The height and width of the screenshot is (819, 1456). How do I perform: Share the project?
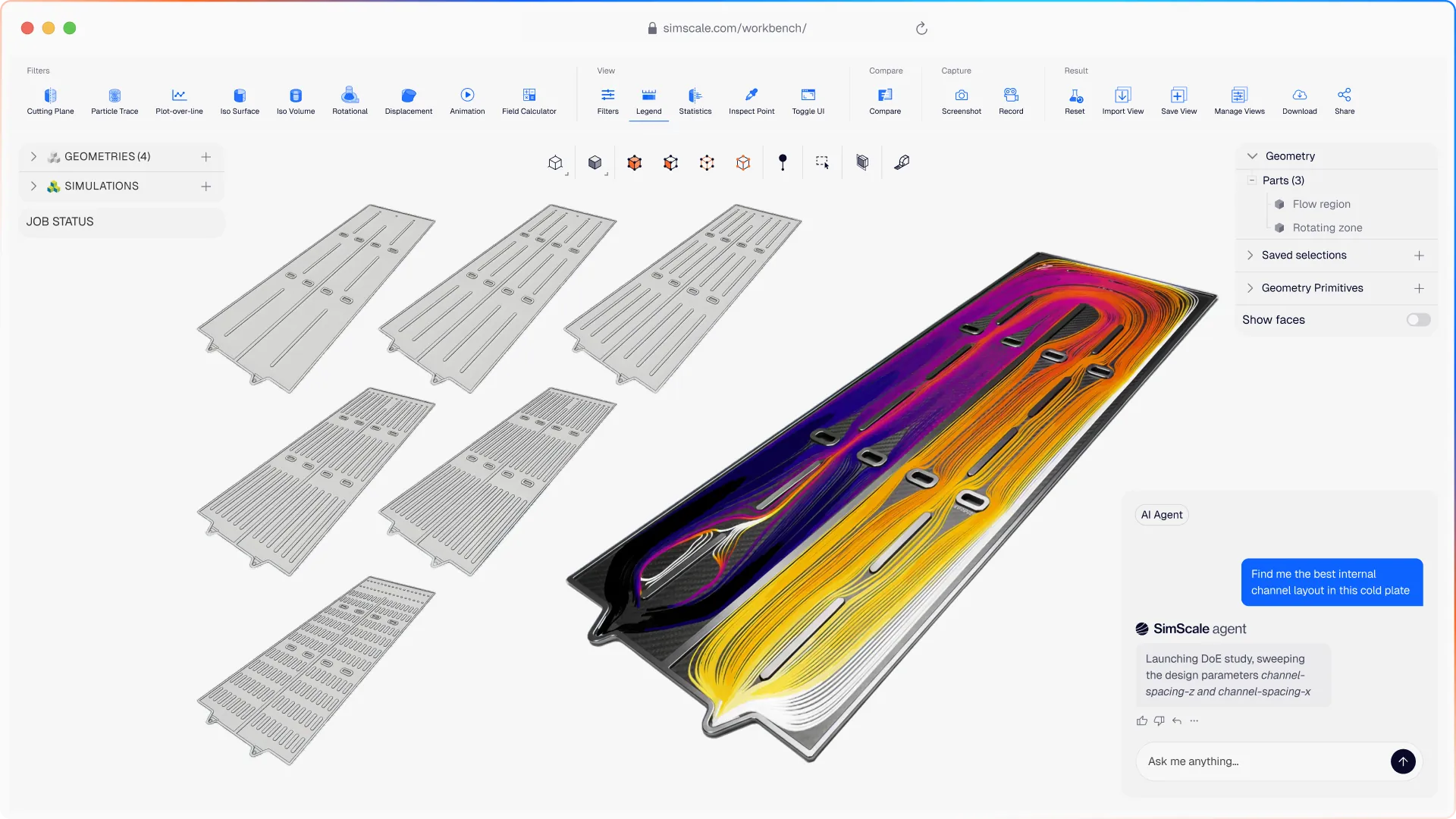(x=1345, y=101)
